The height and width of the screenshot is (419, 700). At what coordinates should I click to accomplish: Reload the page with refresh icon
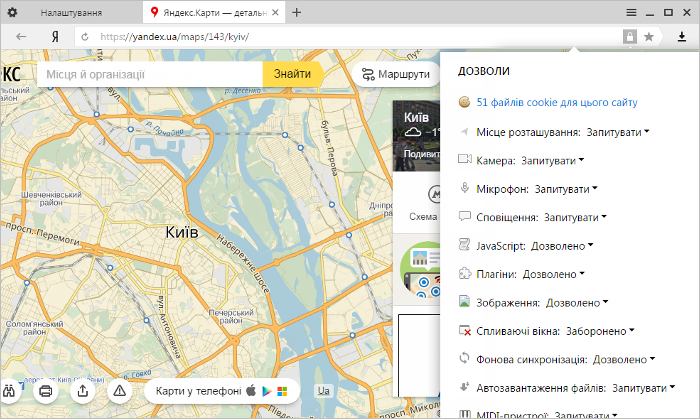[x=85, y=37]
